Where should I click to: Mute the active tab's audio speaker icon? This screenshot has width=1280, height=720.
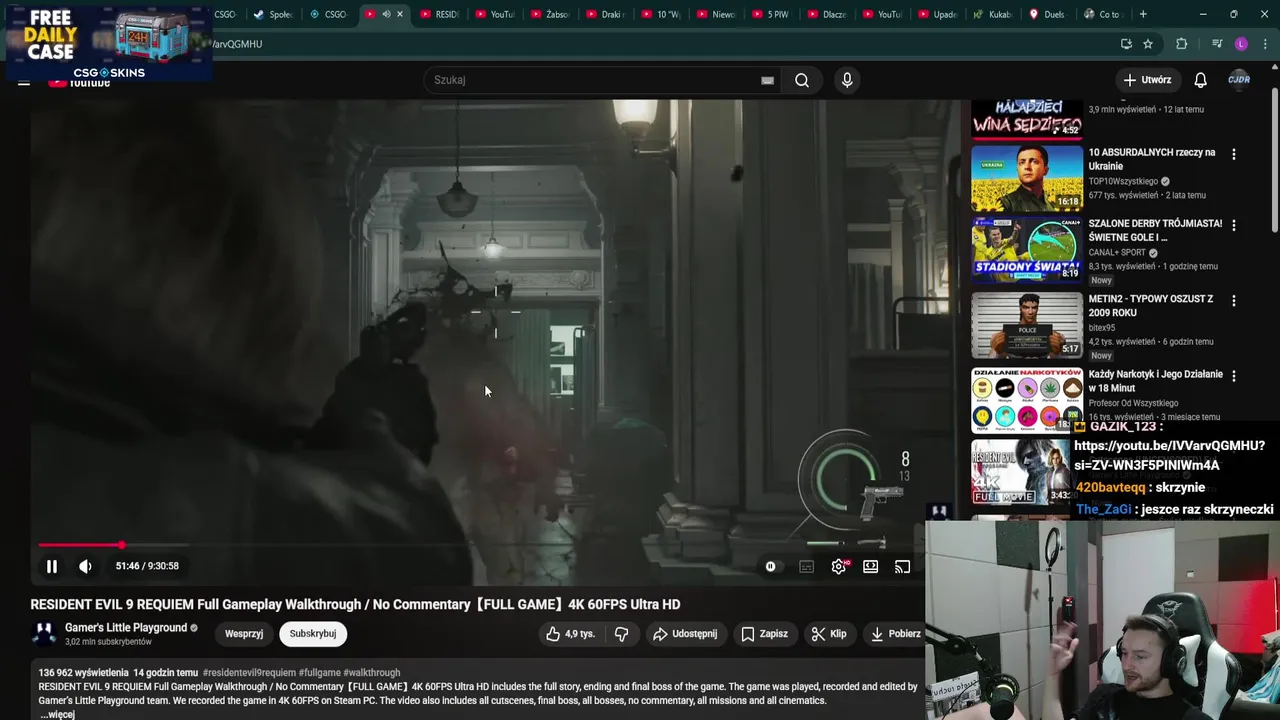click(x=386, y=14)
